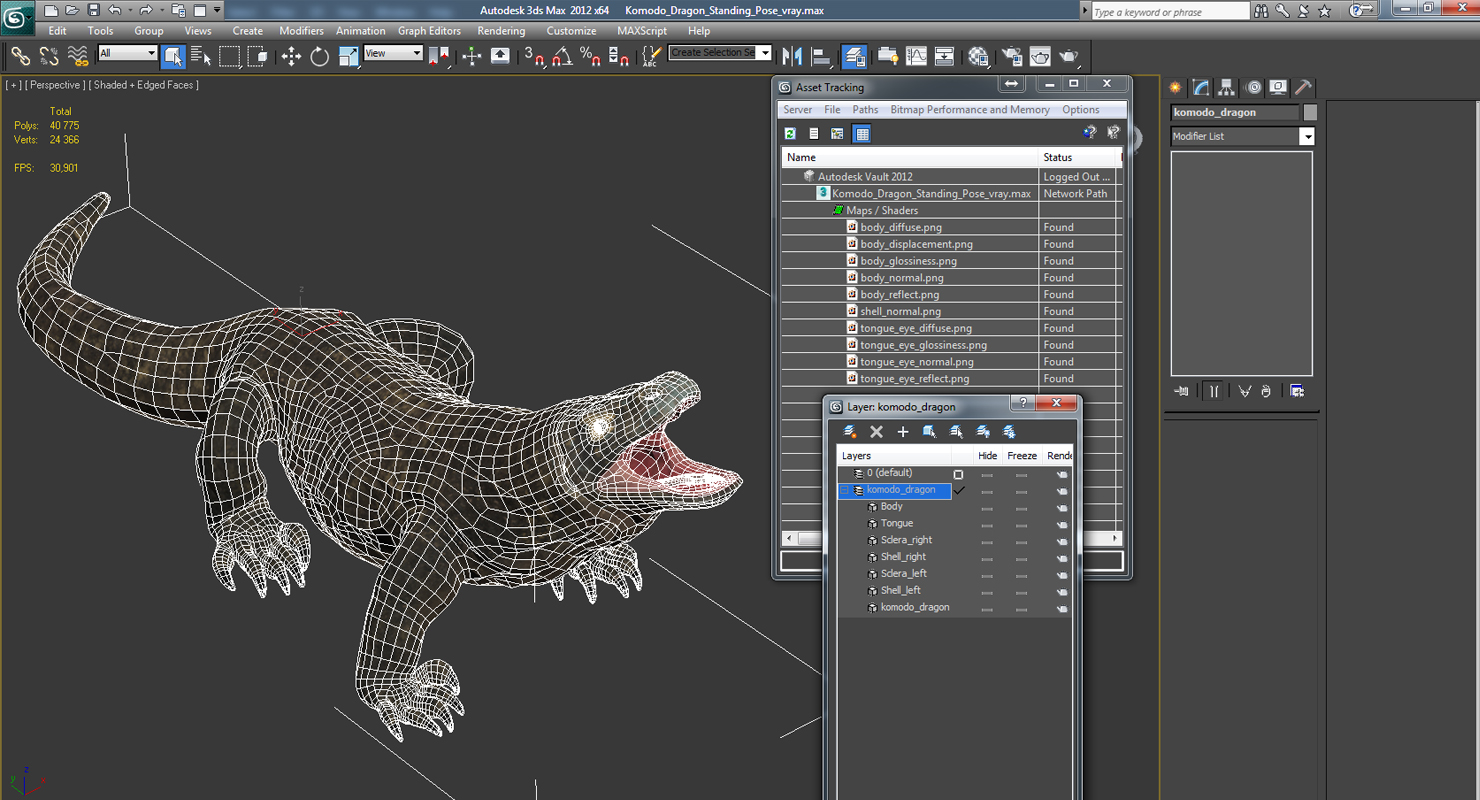
Task: Click the Unlink Selection tool
Action: [x=48, y=56]
